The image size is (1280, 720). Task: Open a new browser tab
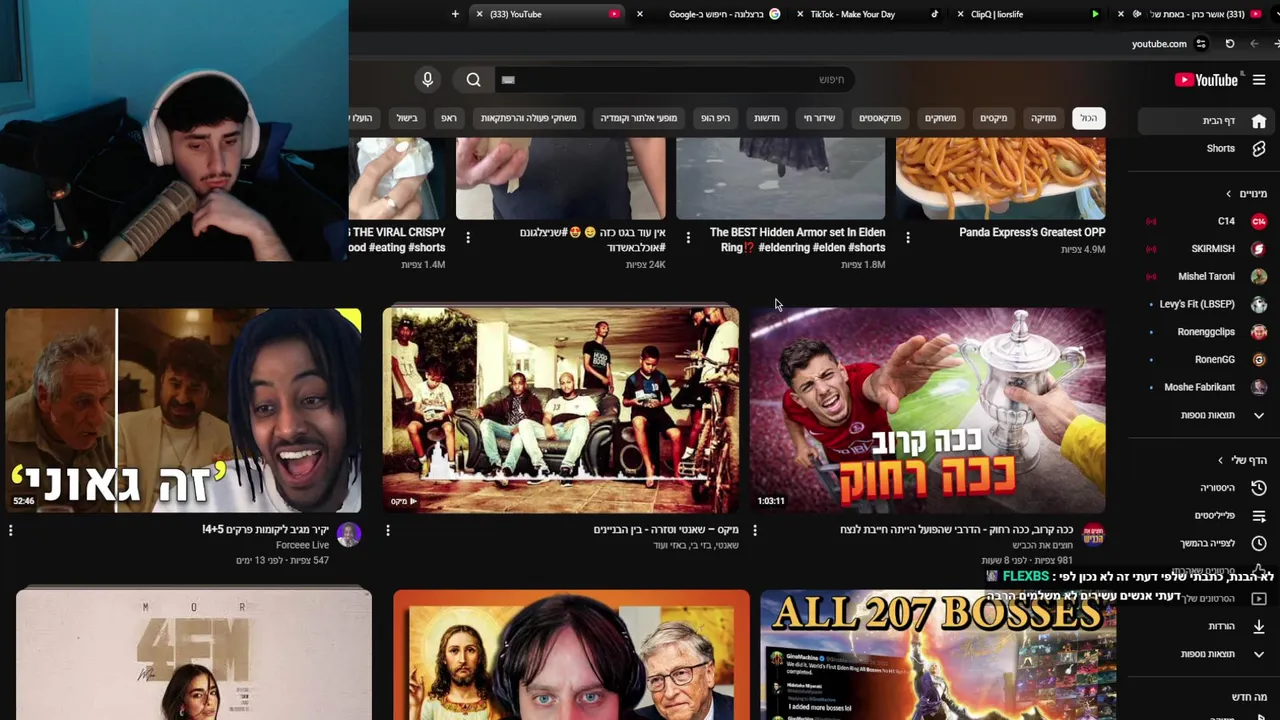(x=455, y=14)
